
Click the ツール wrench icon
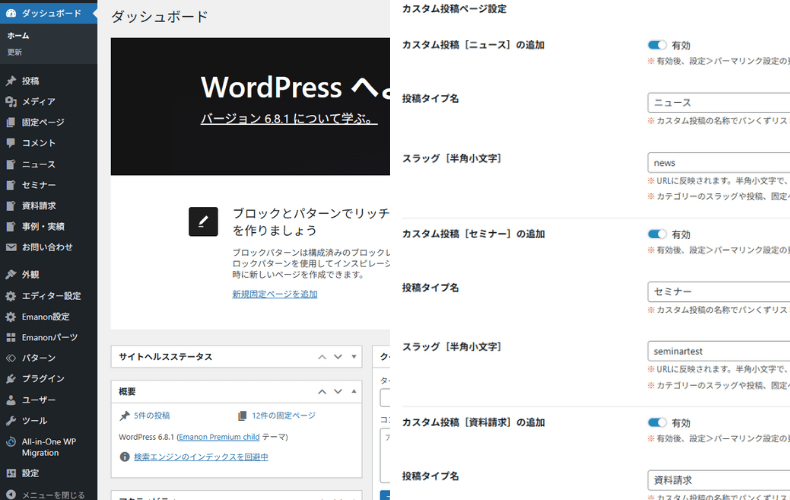[x=11, y=420]
